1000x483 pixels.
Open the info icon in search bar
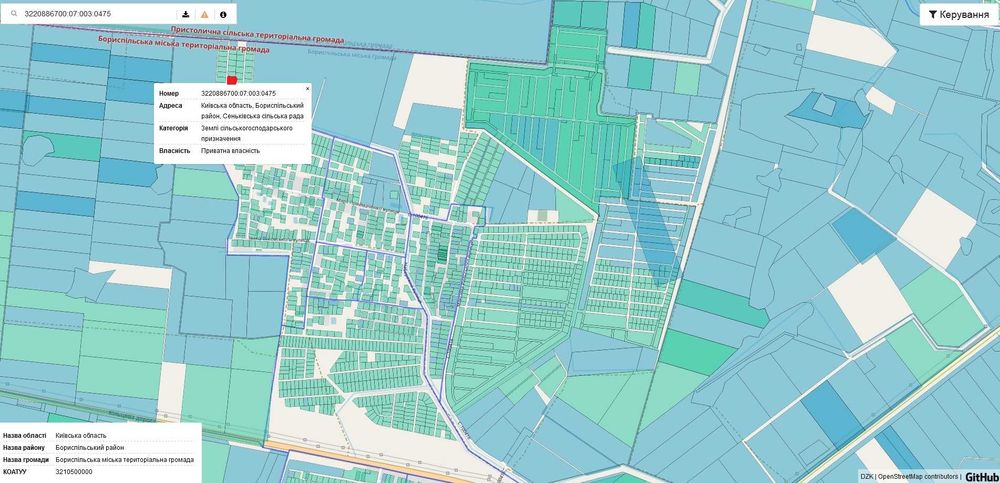click(223, 14)
